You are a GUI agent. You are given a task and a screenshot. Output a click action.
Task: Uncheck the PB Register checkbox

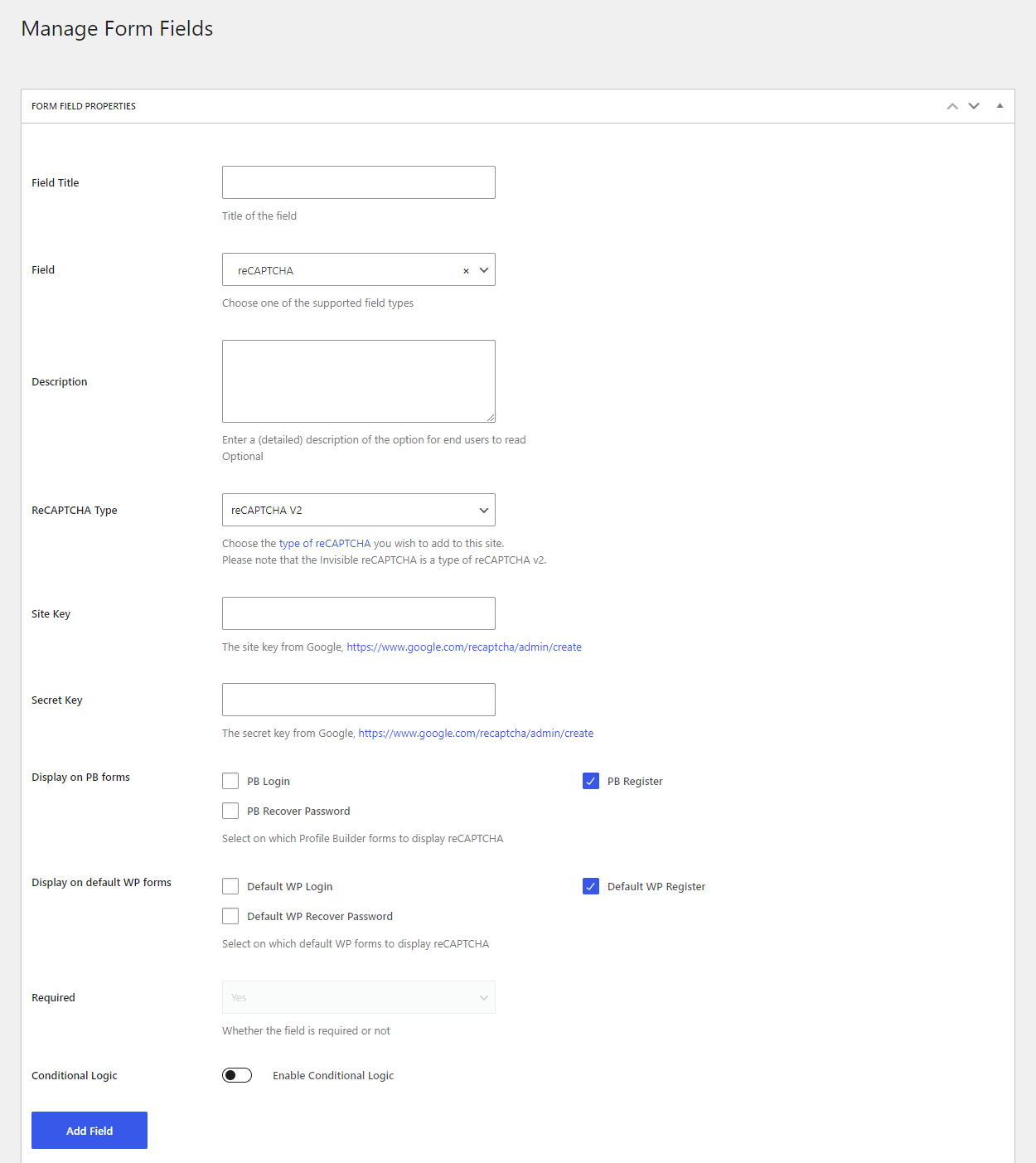click(591, 781)
